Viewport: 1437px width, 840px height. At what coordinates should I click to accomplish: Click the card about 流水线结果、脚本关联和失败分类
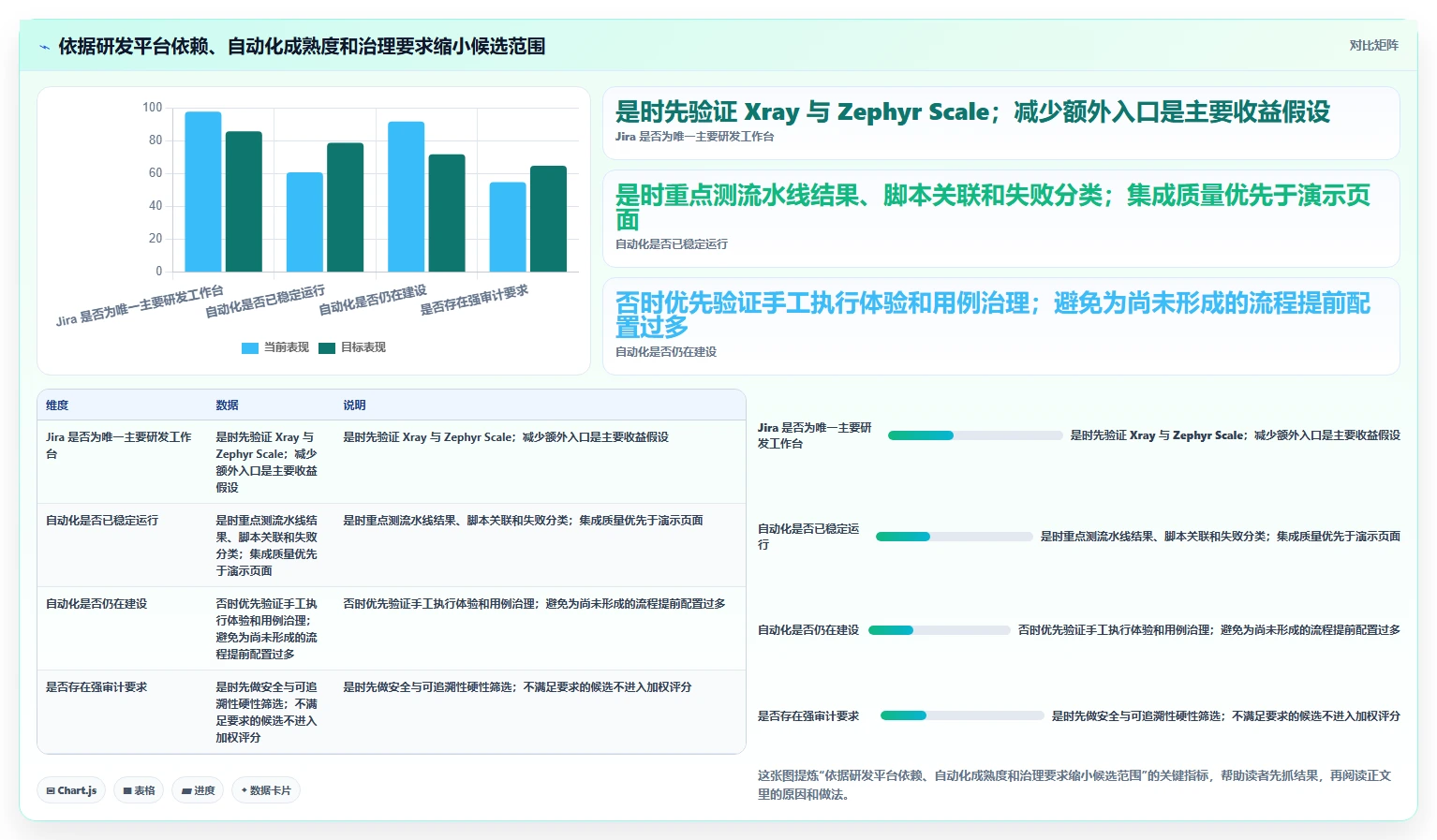click(1000, 218)
